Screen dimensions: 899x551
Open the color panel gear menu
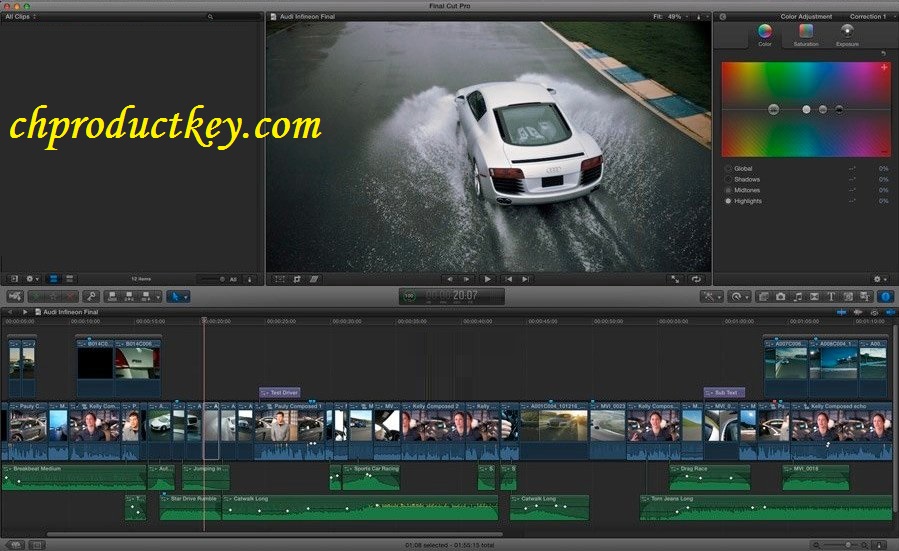pyautogui.click(x=880, y=279)
